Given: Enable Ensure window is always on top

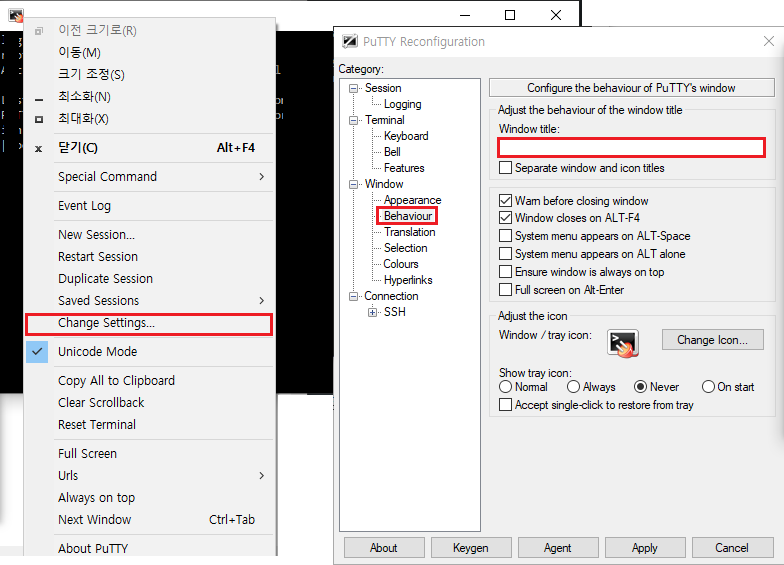Looking at the screenshot, I should [506, 272].
